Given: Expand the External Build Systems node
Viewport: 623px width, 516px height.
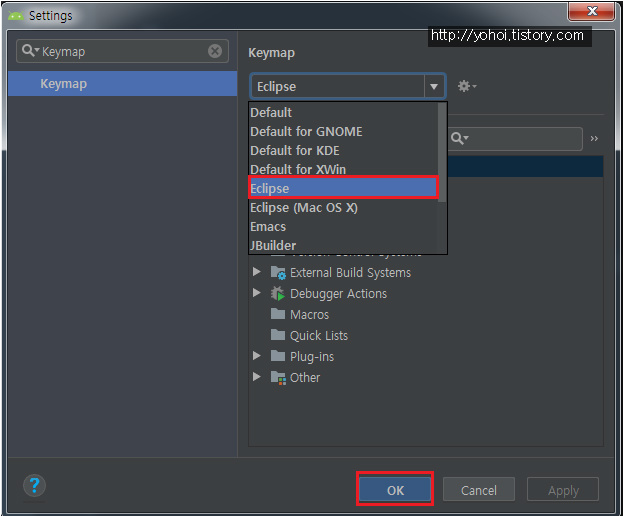Looking at the screenshot, I should click(257, 272).
